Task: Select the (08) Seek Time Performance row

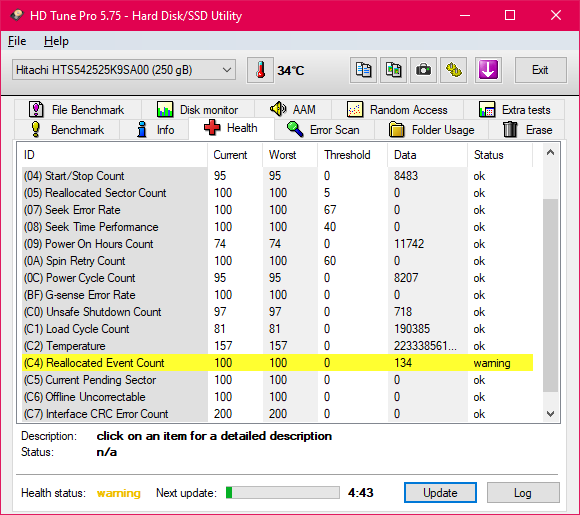Action: click(277, 227)
